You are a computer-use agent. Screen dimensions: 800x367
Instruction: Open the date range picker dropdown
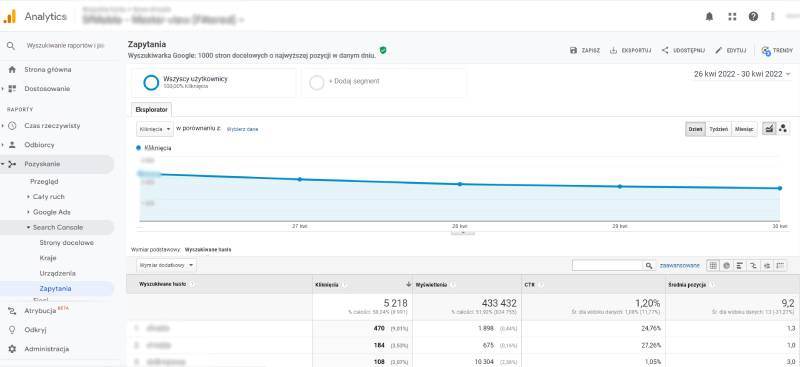[742, 74]
